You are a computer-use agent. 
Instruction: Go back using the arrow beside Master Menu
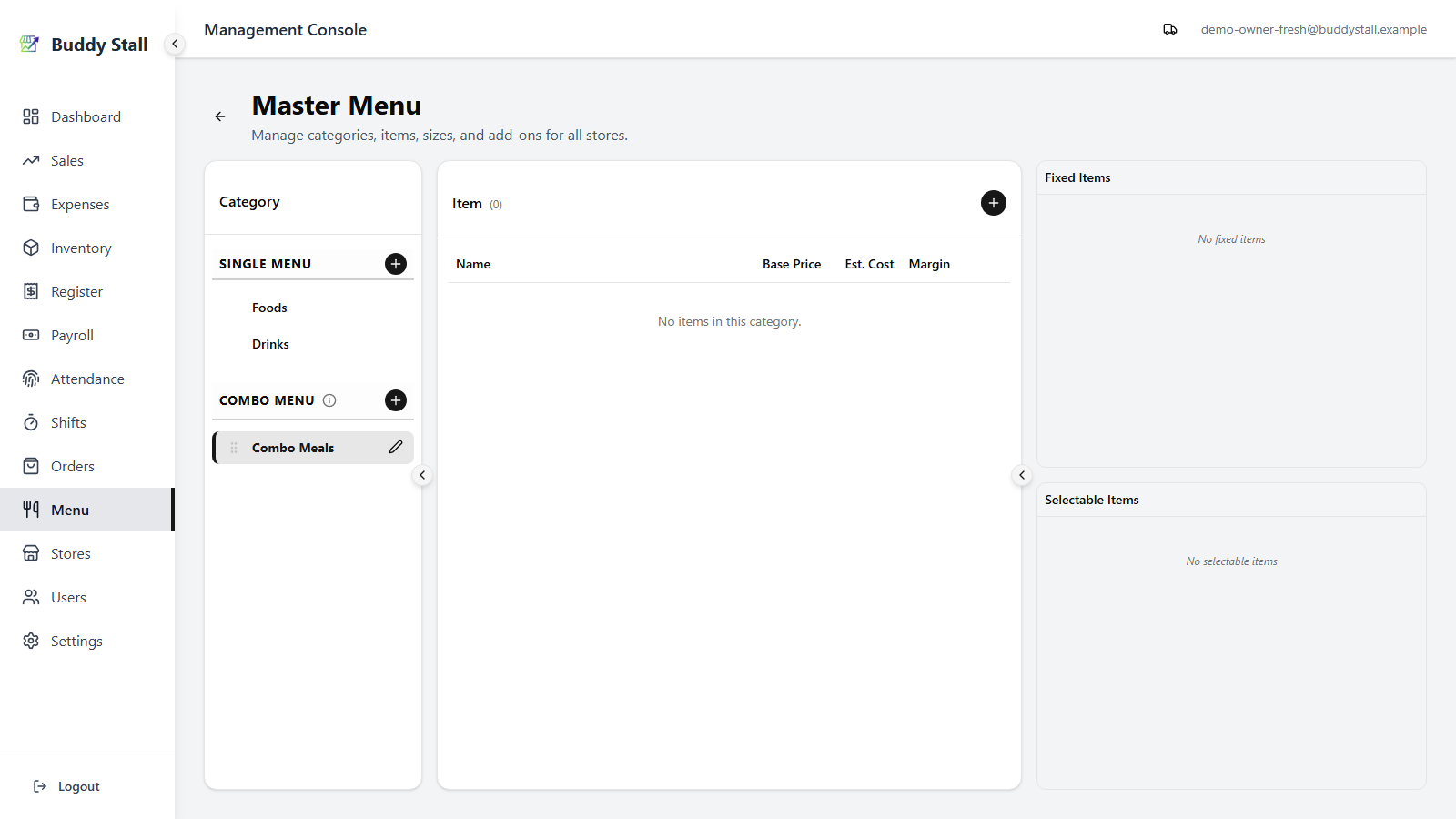point(220,116)
